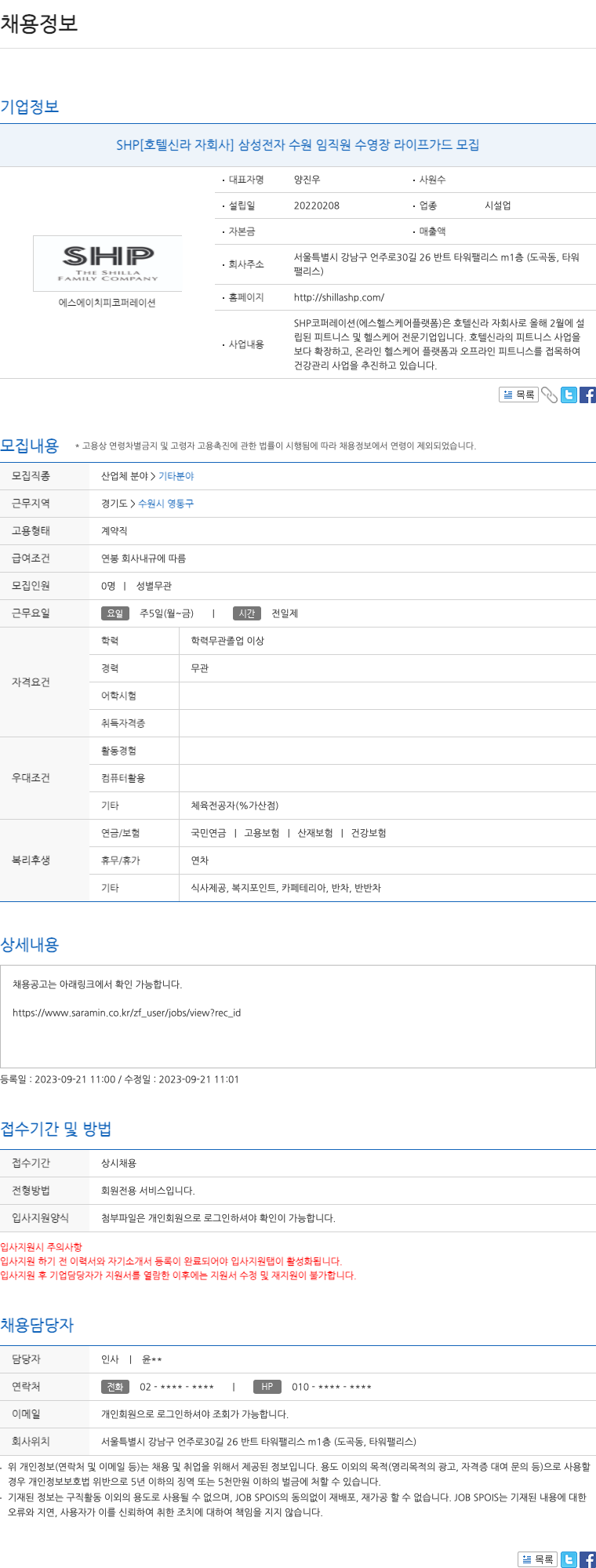This screenshot has width=596, height=1568.
Task: Click the 학력무관졸업 이상 education value
Action: (227, 641)
